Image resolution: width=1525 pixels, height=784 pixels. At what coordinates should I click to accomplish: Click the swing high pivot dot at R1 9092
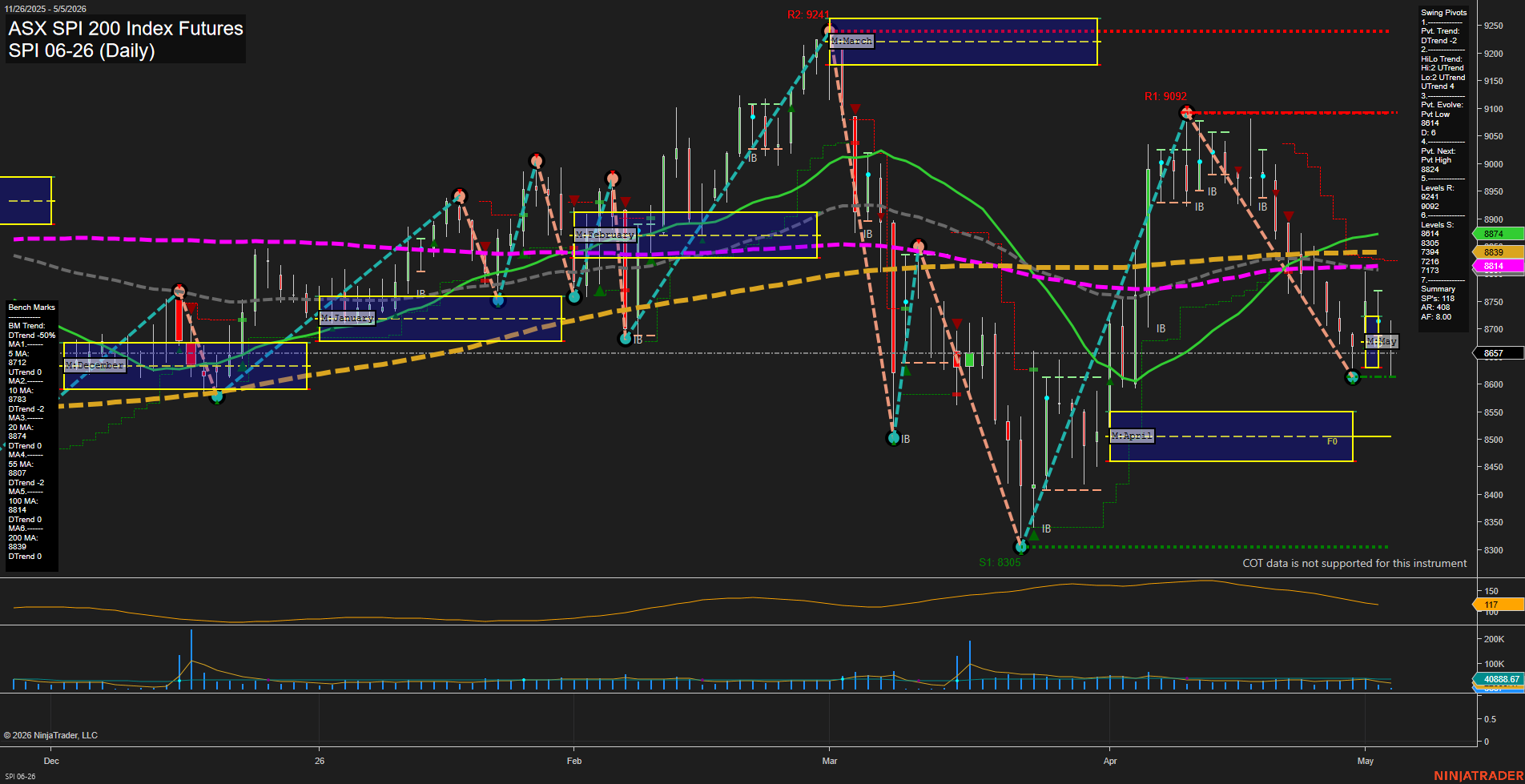pyautogui.click(x=1187, y=112)
